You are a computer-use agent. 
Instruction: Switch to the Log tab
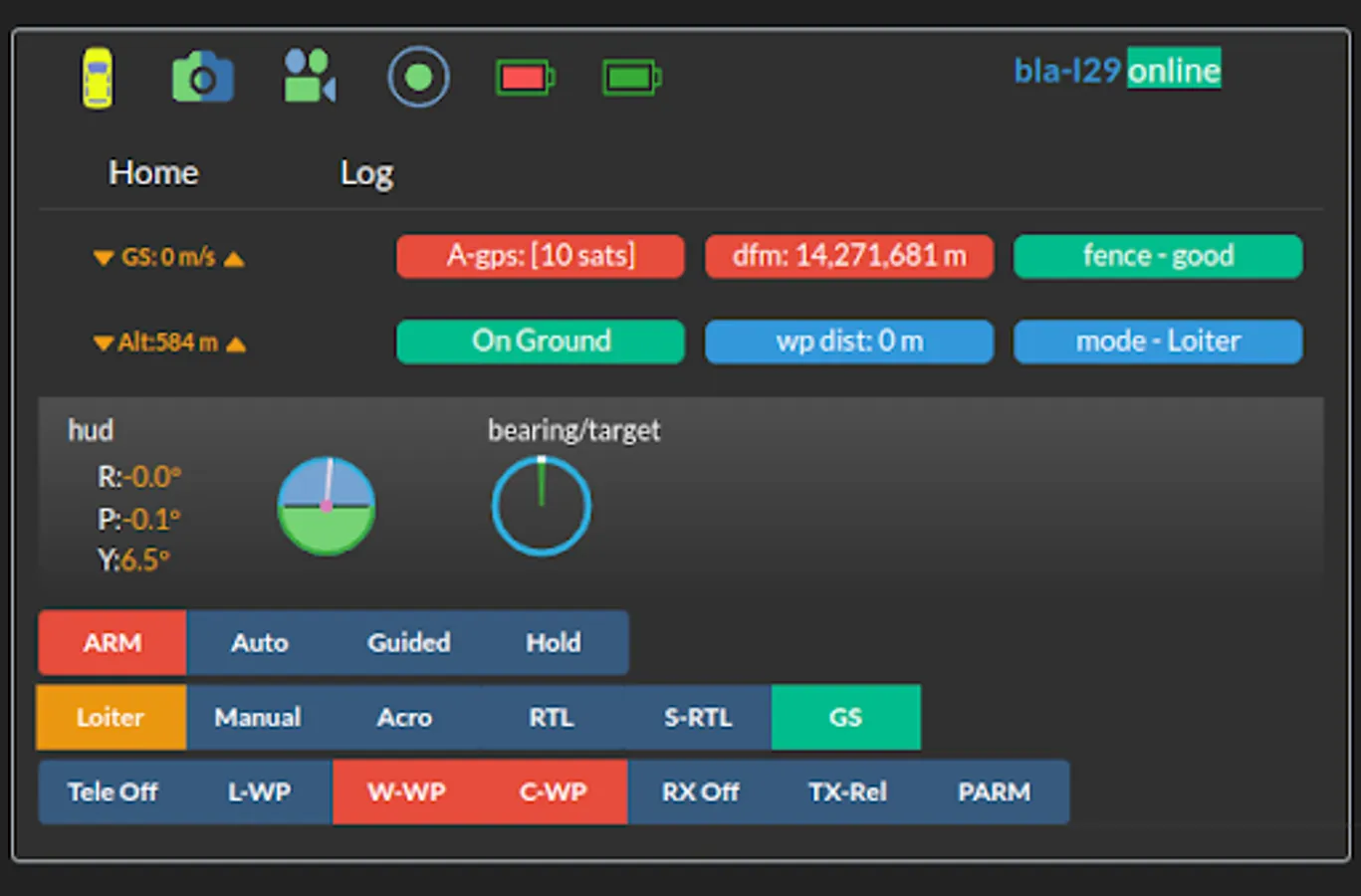[366, 174]
